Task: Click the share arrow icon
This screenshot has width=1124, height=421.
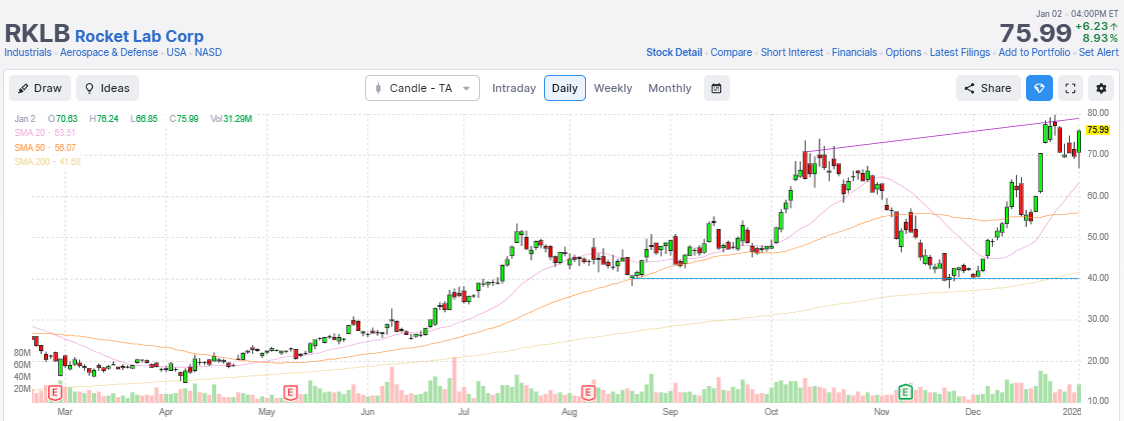Action: [969, 88]
